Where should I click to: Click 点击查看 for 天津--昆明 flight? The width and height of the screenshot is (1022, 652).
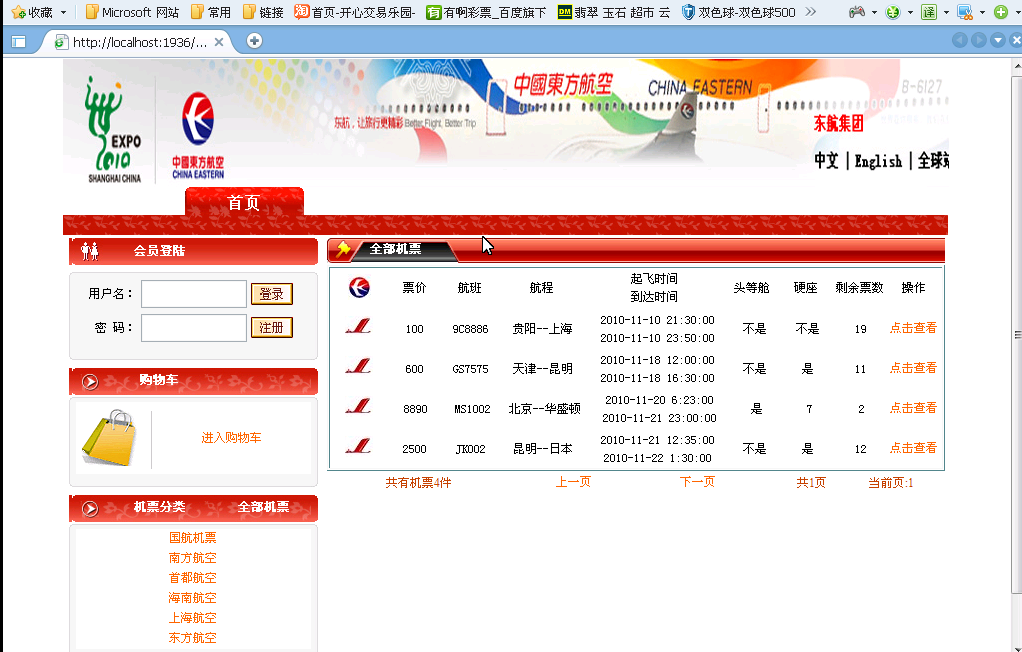click(913, 368)
